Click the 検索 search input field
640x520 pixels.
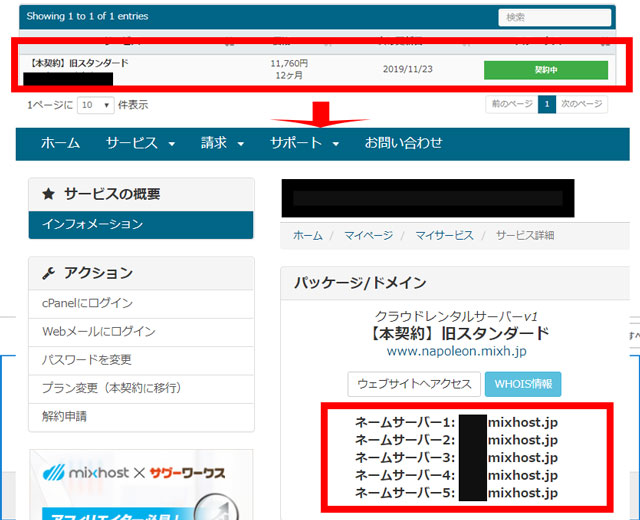tap(554, 17)
